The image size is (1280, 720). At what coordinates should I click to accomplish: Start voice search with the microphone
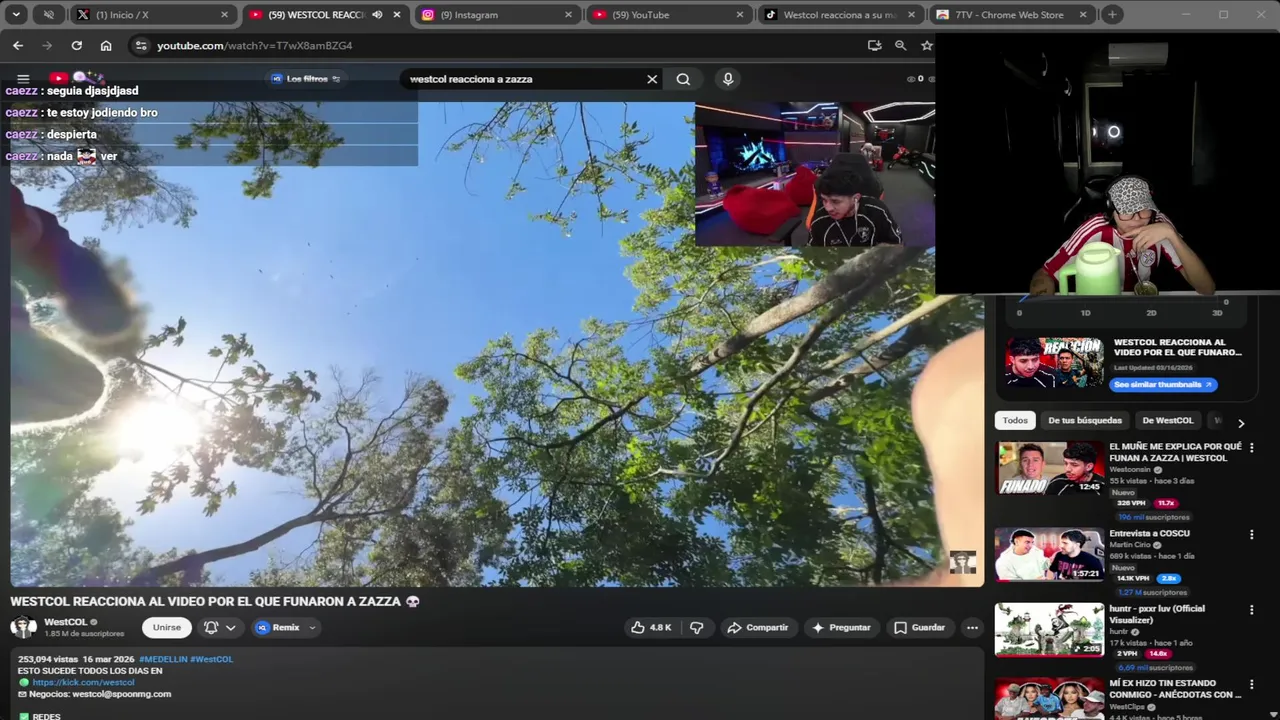728,79
